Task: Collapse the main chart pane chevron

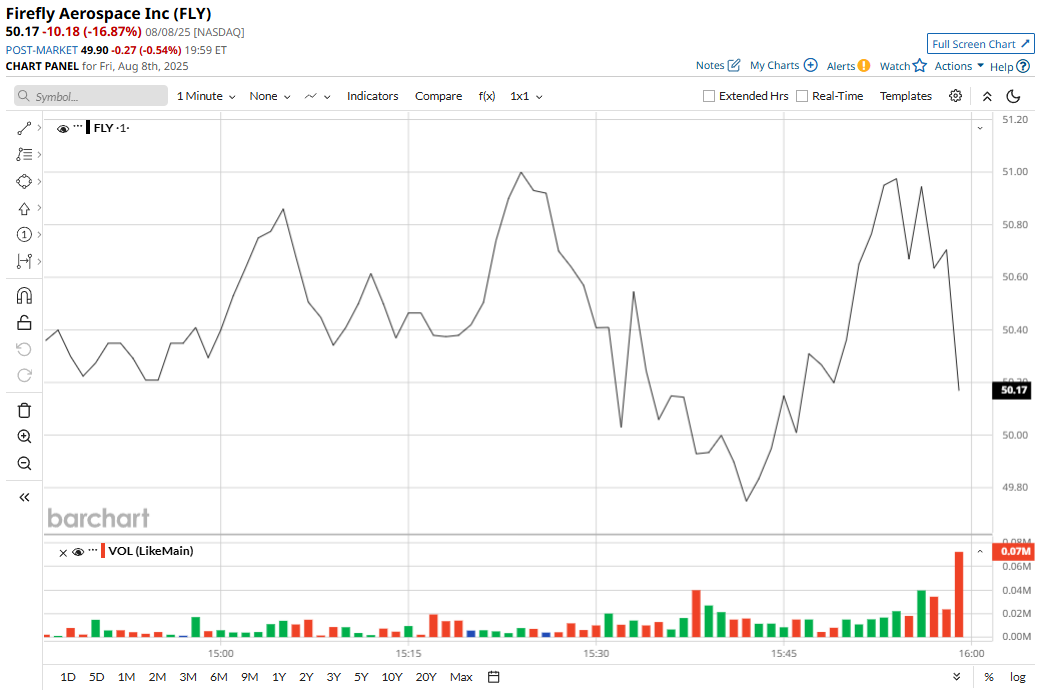Action: 980,128
